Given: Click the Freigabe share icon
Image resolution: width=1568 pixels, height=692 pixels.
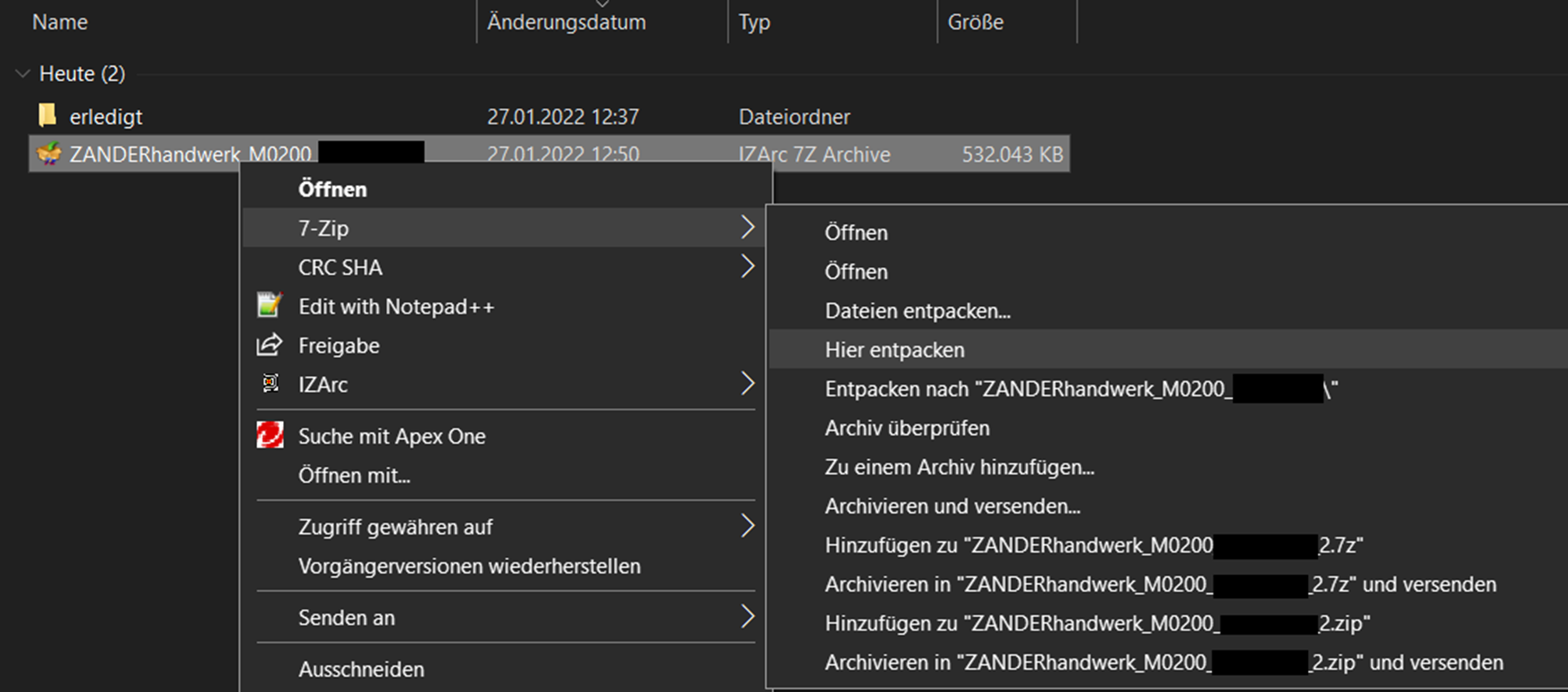Looking at the screenshot, I should [x=269, y=346].
